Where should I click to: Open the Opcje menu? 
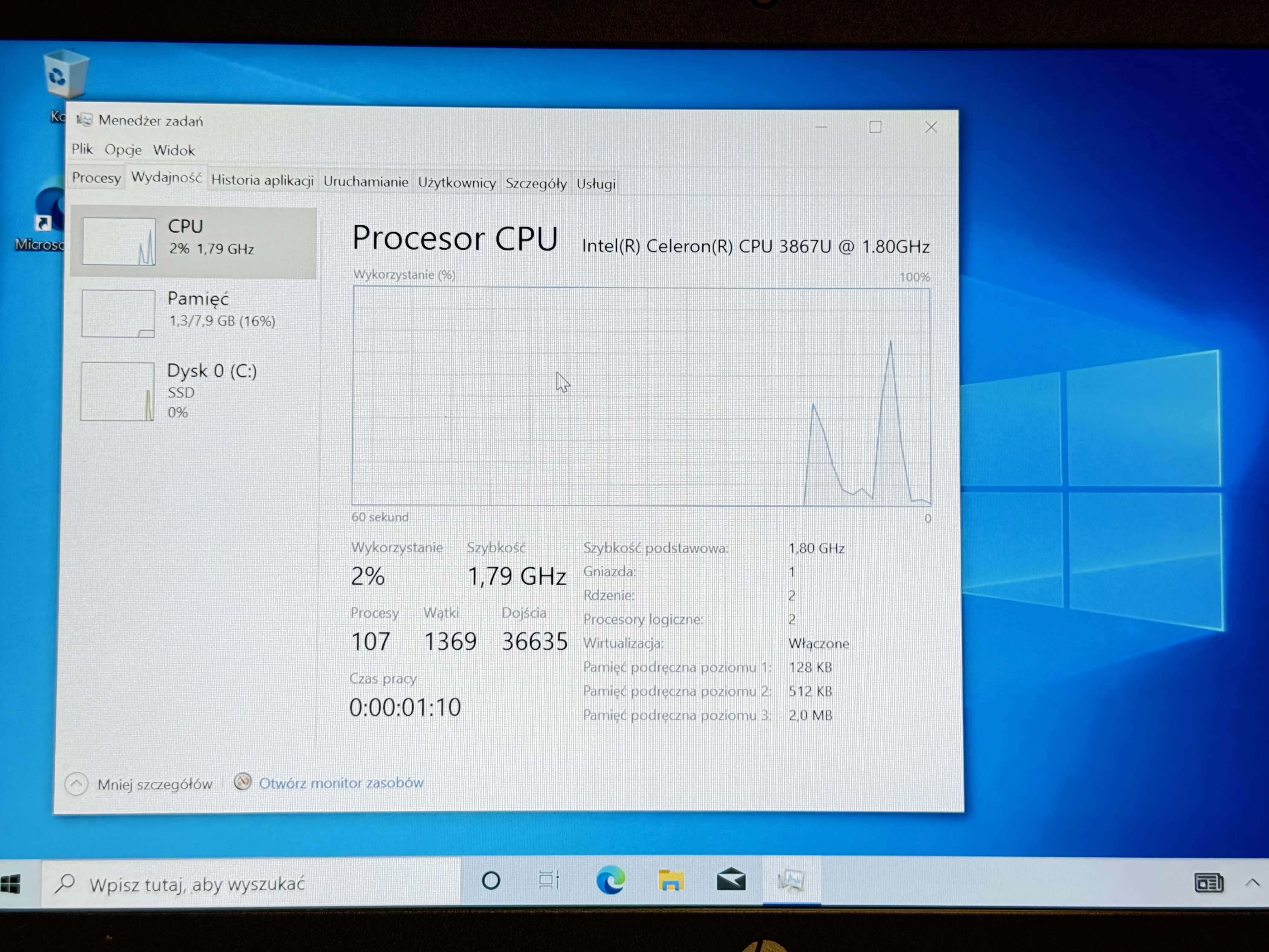click(x=123, y=150)
